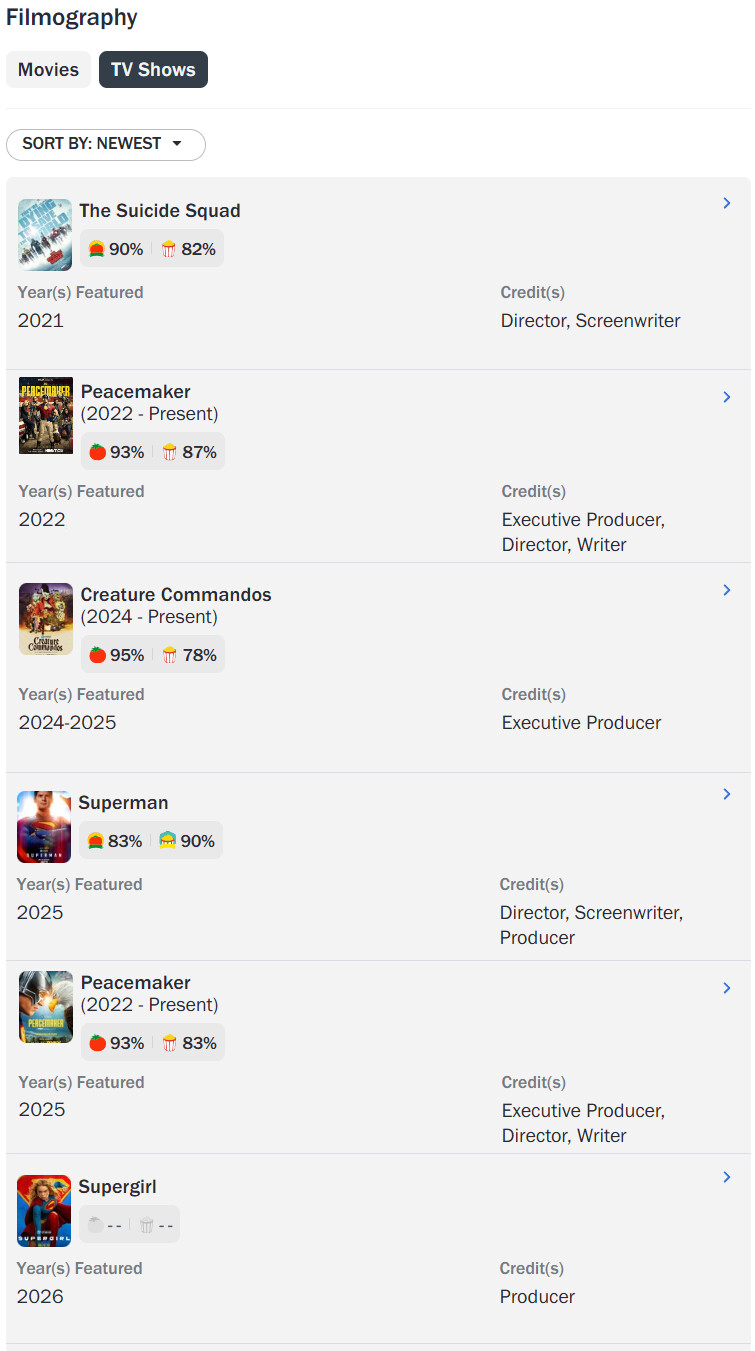The height and width of the screenshot is (1351, 755).
Task: Click the Peacemaker 2025 poster thumbnail
Action: coord(46,1007)
